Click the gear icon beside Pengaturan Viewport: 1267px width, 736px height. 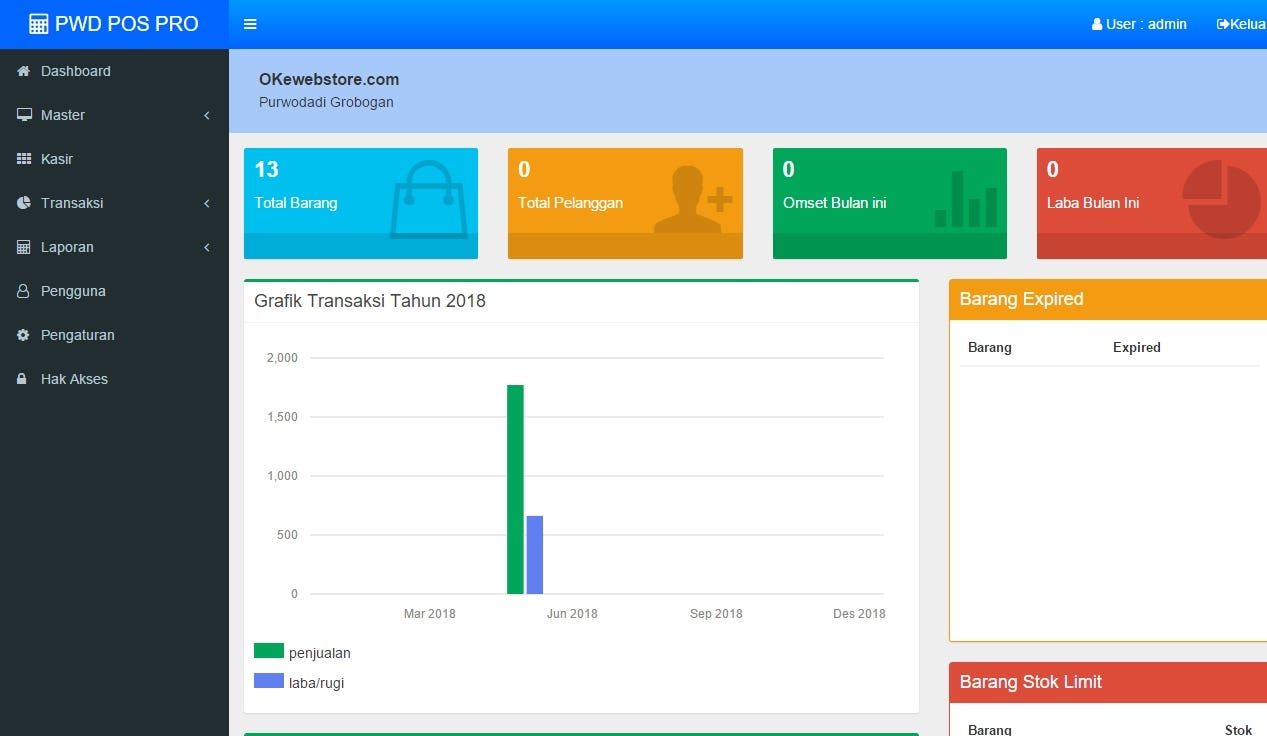tap(23, 335)
